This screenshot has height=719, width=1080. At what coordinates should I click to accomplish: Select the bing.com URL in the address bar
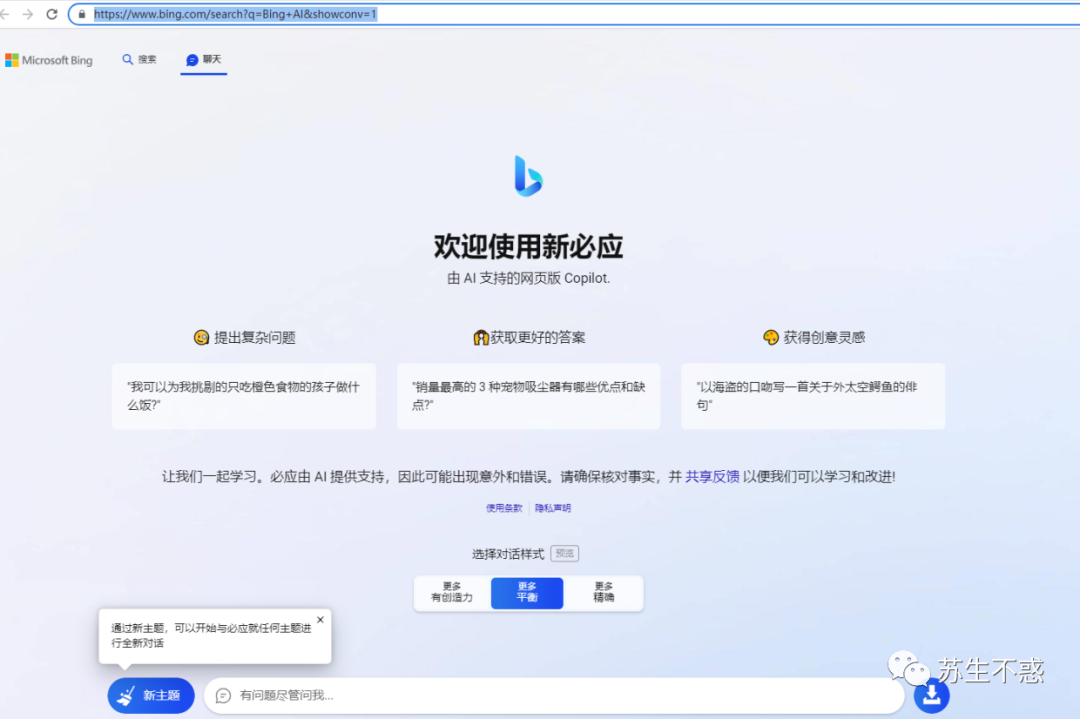tap(235, 14)
